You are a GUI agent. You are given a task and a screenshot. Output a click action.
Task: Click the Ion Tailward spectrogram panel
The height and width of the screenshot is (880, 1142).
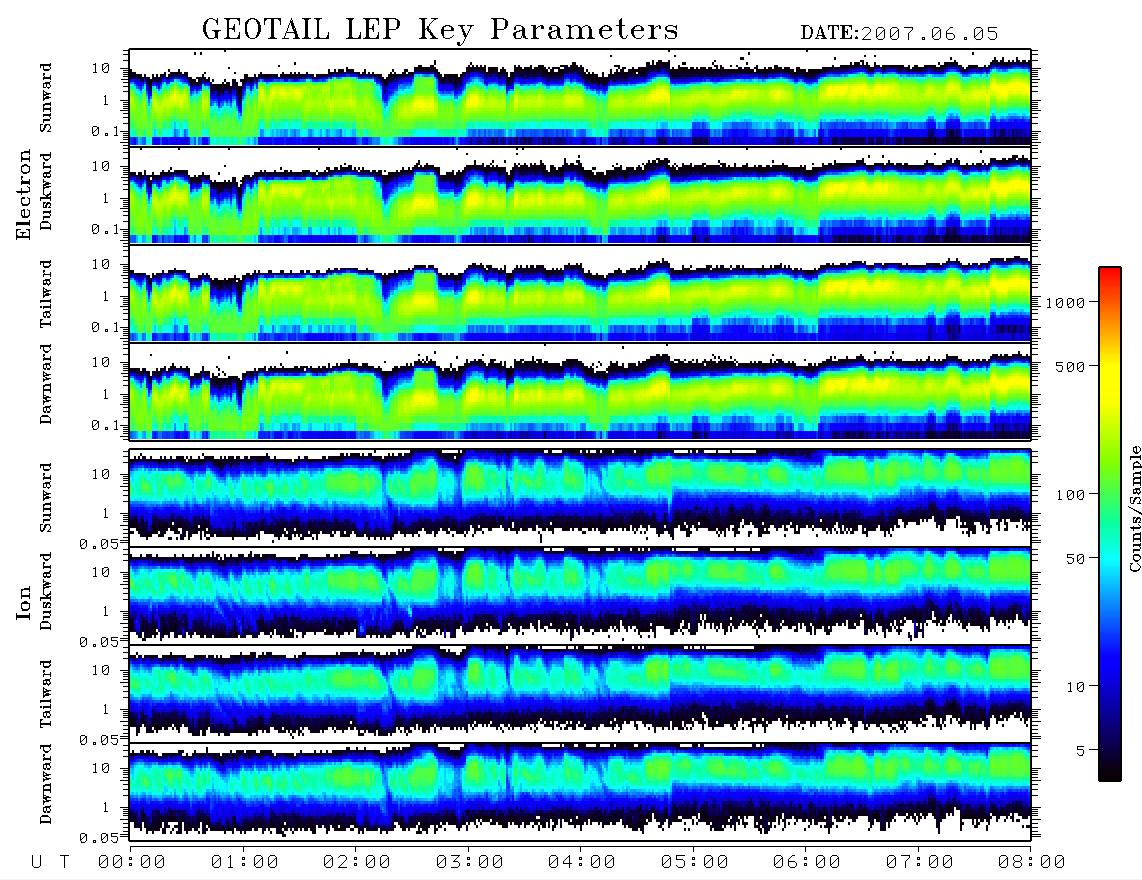click(580, 694)
